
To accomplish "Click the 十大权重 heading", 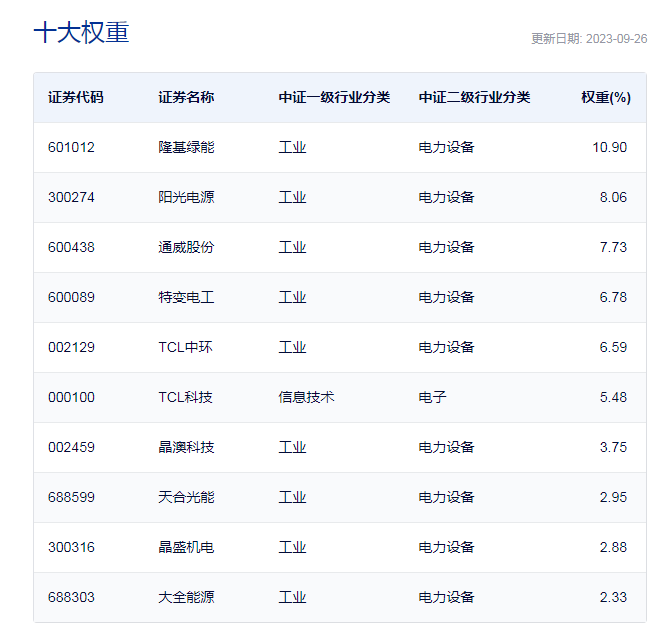I will (x=81, y=32).
